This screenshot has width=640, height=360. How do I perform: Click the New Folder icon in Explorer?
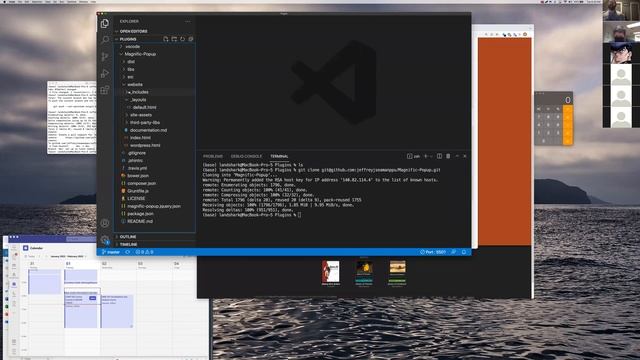[x=174, y=39]
